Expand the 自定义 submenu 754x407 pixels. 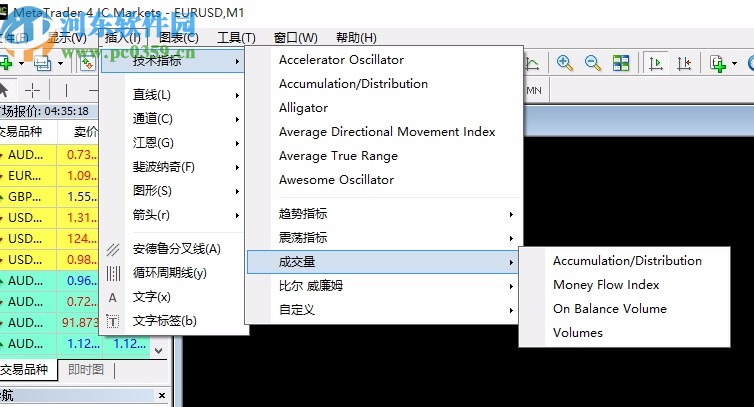[383, 310]
